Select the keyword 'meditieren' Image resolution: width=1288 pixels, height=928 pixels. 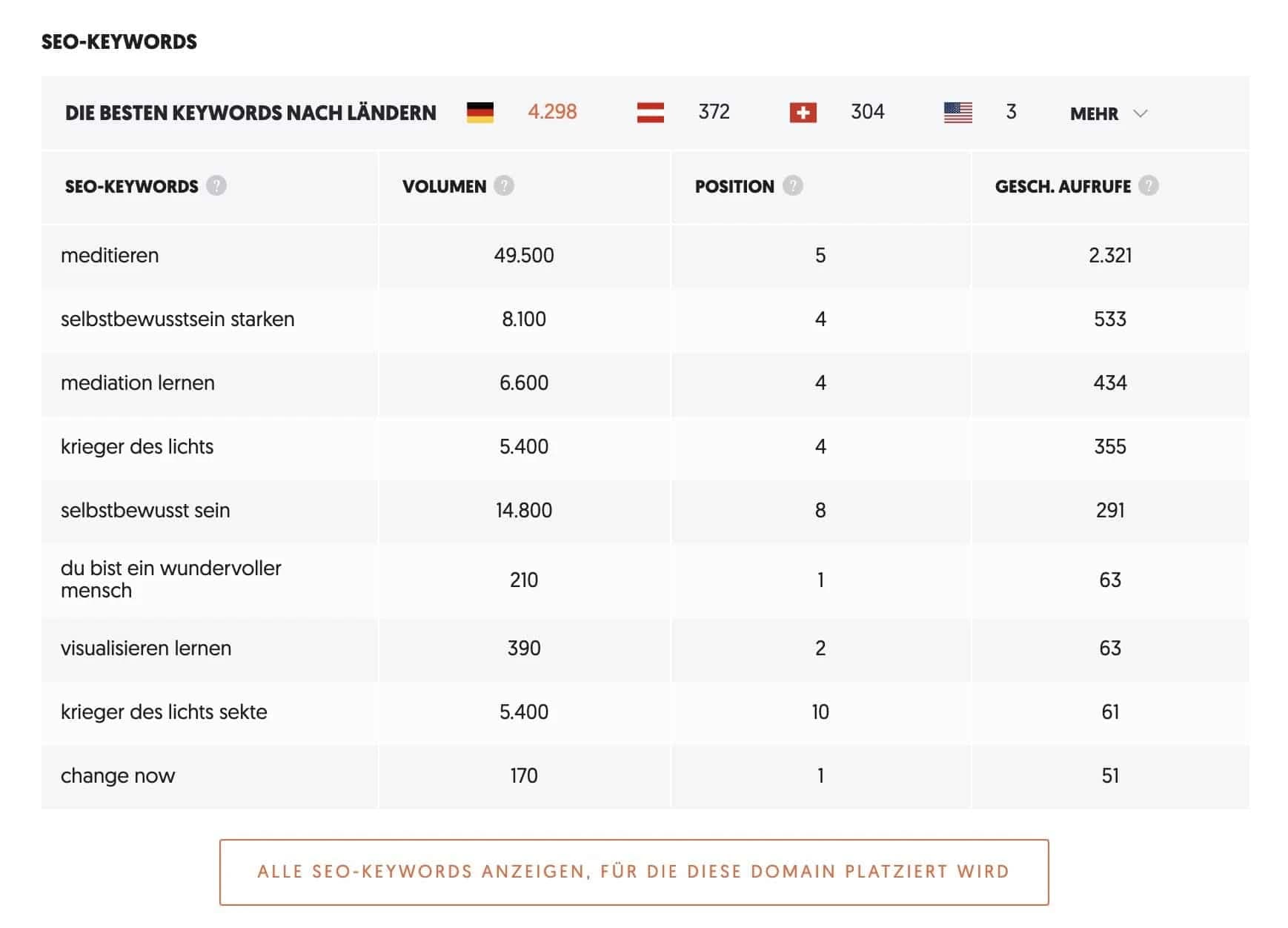[110, 255]
